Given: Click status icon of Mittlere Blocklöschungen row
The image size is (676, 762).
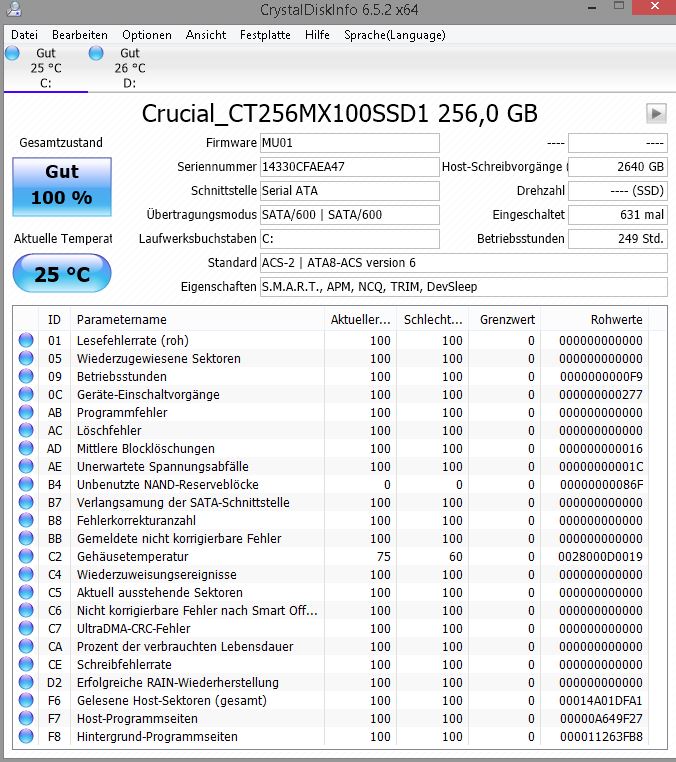Looking at the screenshot, I should (x=26, y=448).
